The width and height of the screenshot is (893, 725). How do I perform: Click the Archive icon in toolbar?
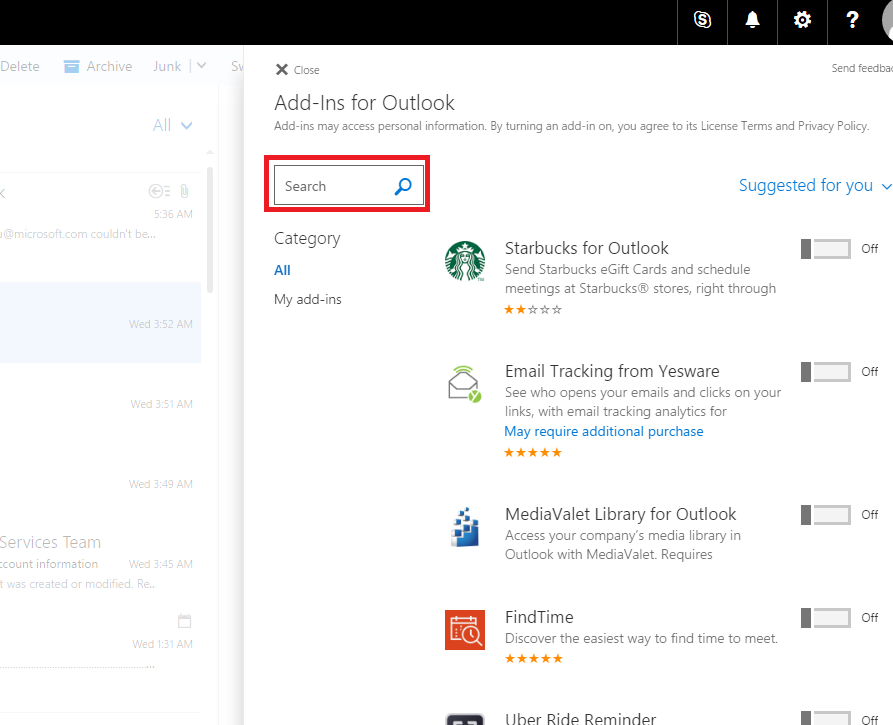pos(71,67)
